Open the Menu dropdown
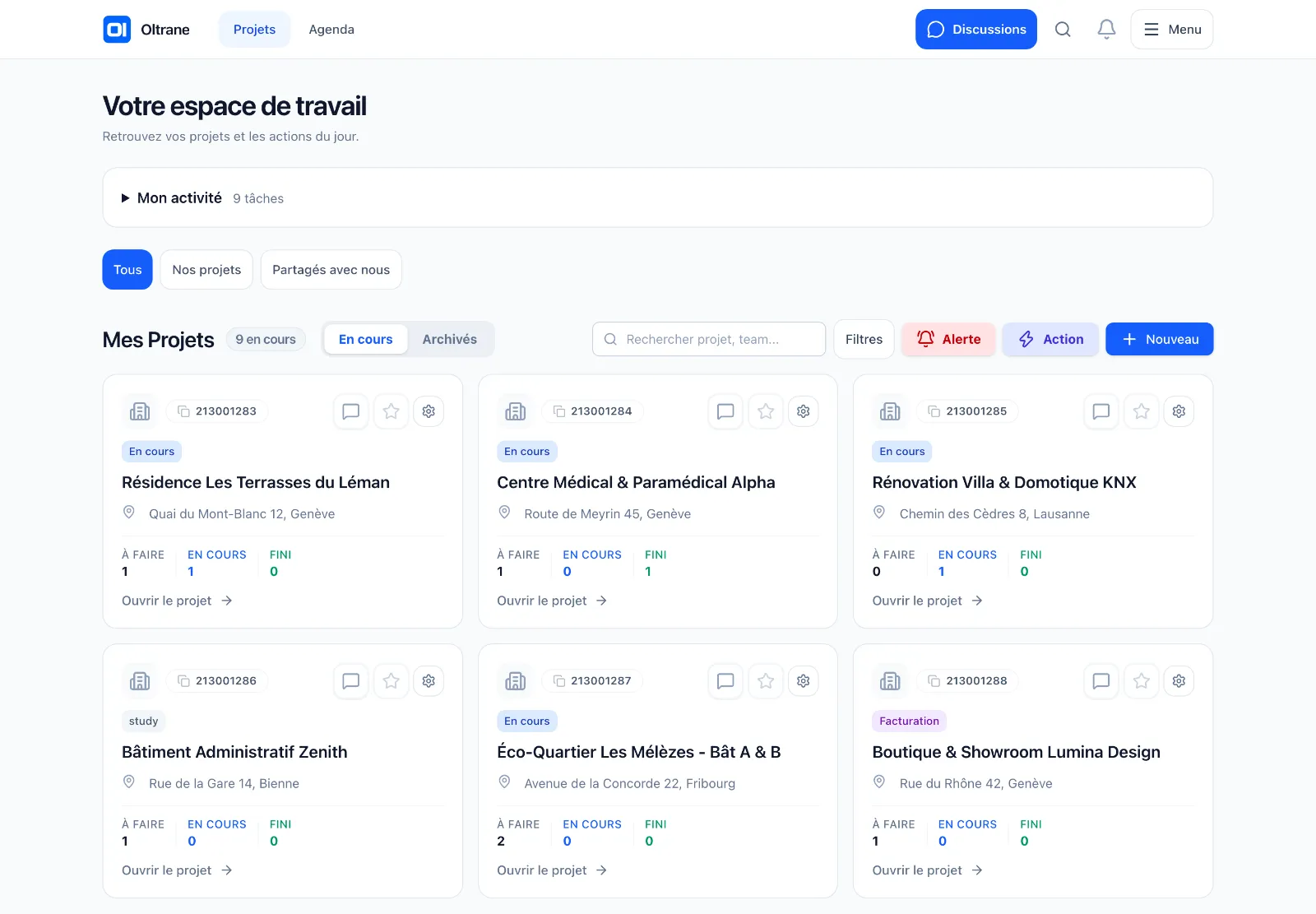 pyautogui.click(x=1172, y=30)
